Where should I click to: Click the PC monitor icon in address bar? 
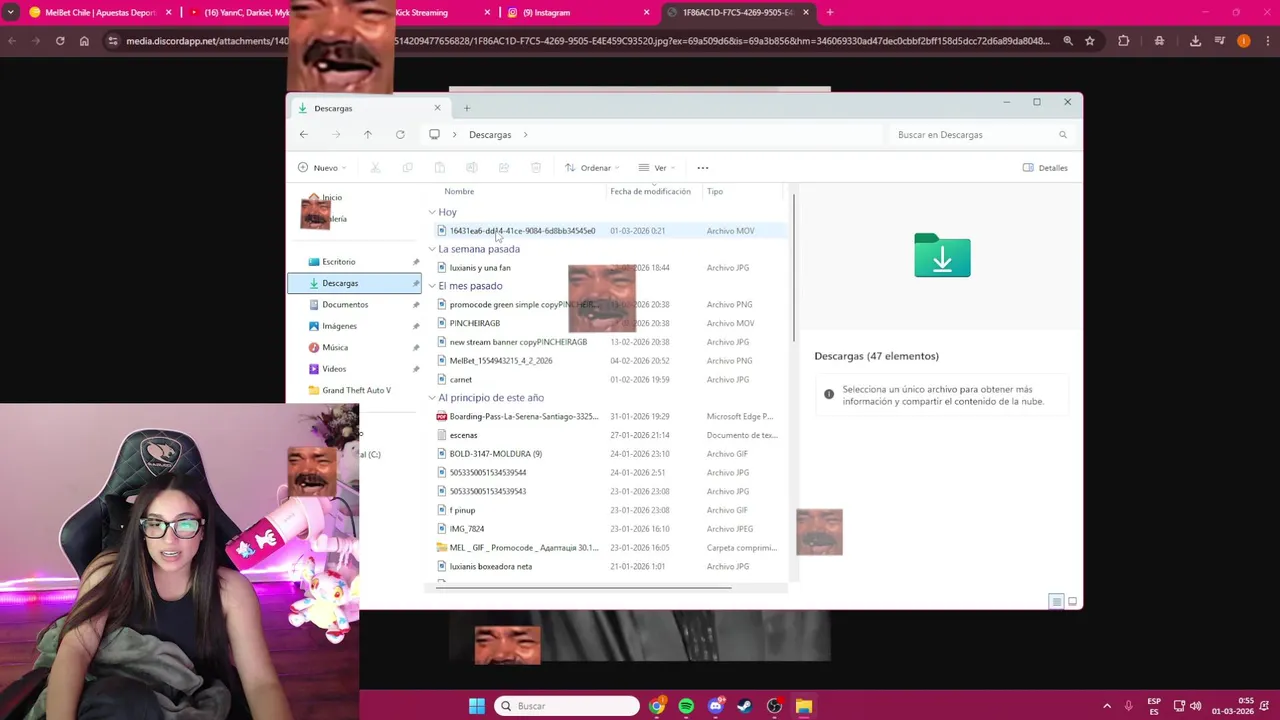[x=434, y=134]
